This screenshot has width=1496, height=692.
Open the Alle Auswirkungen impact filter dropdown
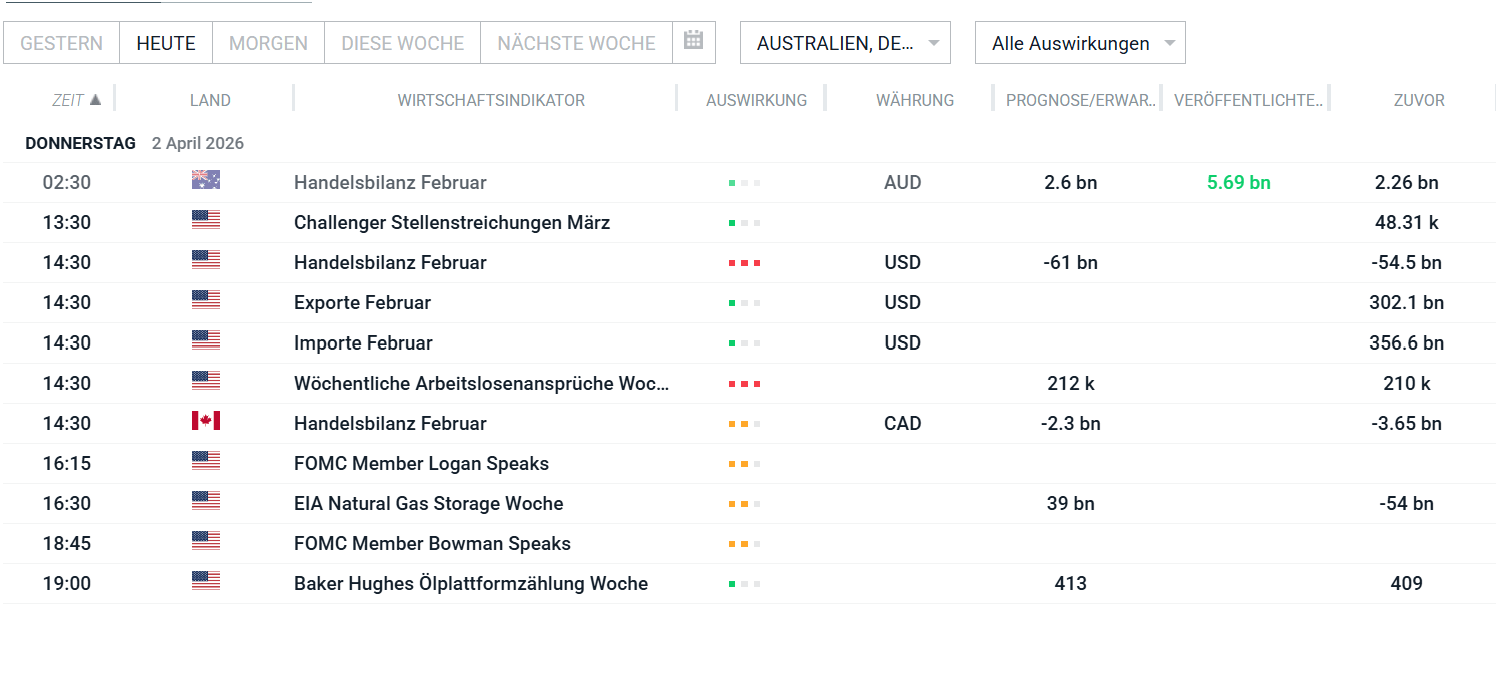click(1080, 42)
